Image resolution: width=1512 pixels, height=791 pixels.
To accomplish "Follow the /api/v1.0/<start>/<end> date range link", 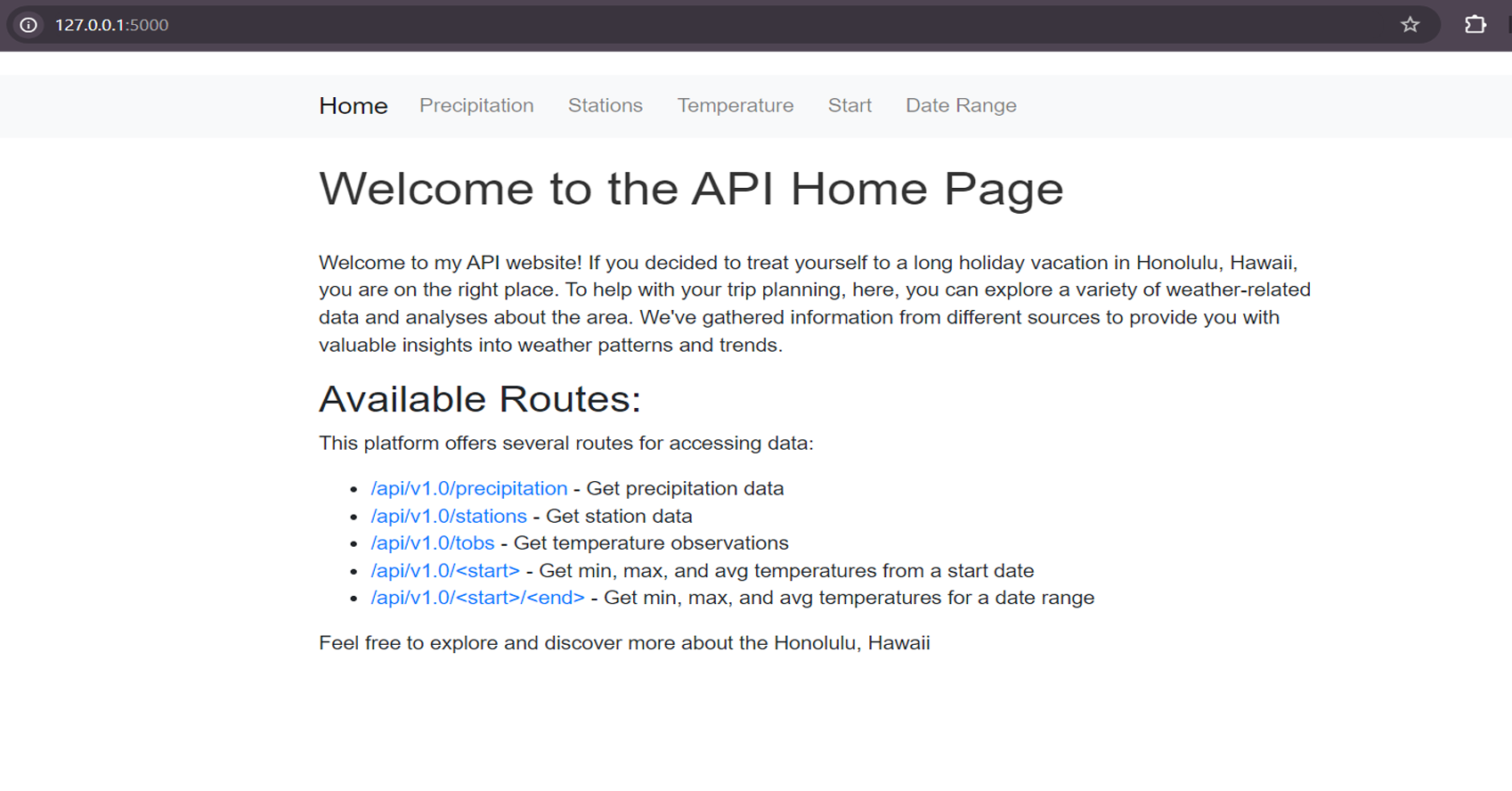I will click(477, 598).
